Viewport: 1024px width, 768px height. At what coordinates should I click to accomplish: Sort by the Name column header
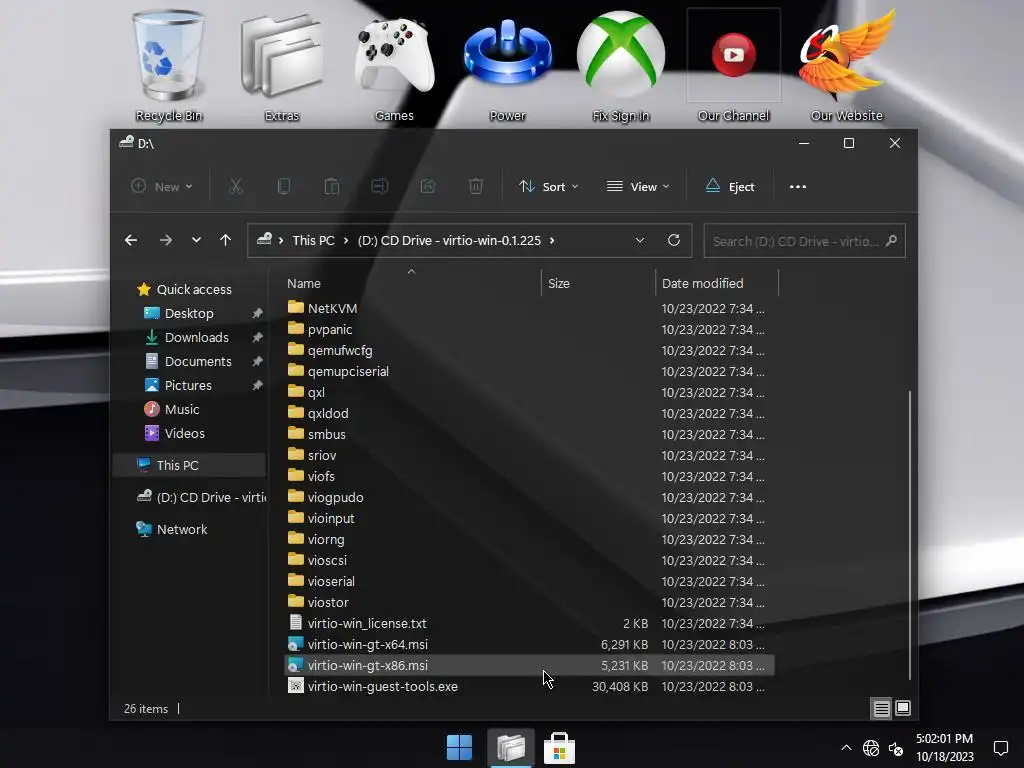411,283
